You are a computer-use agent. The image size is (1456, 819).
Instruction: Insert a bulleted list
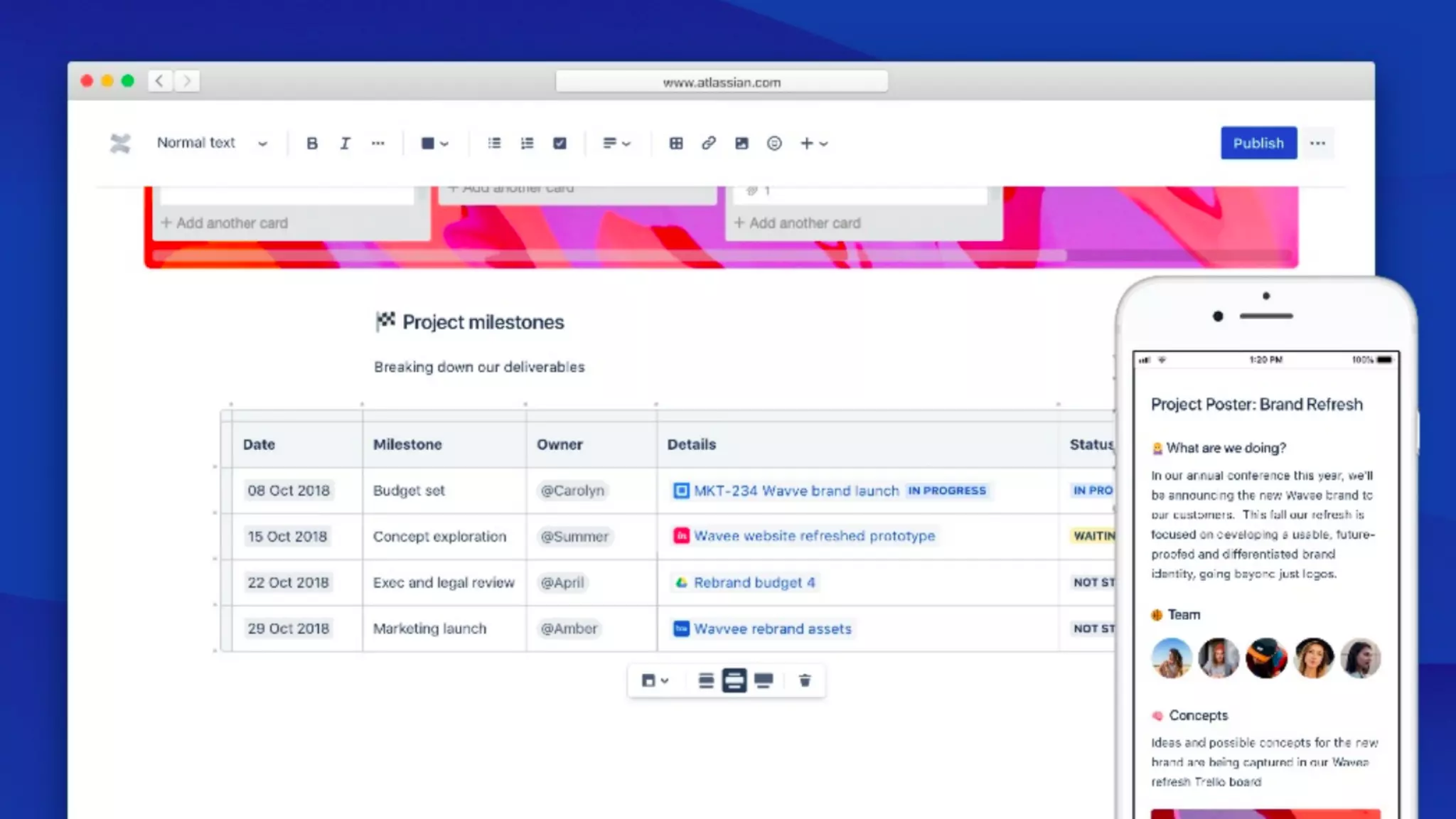click(x=494, y=144)
